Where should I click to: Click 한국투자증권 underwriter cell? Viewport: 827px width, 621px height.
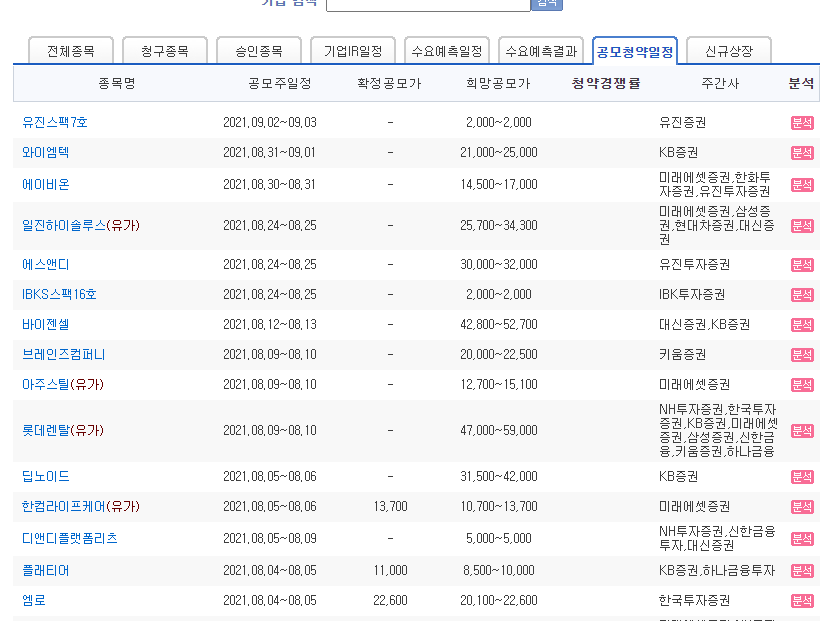[x=695, y=600]
